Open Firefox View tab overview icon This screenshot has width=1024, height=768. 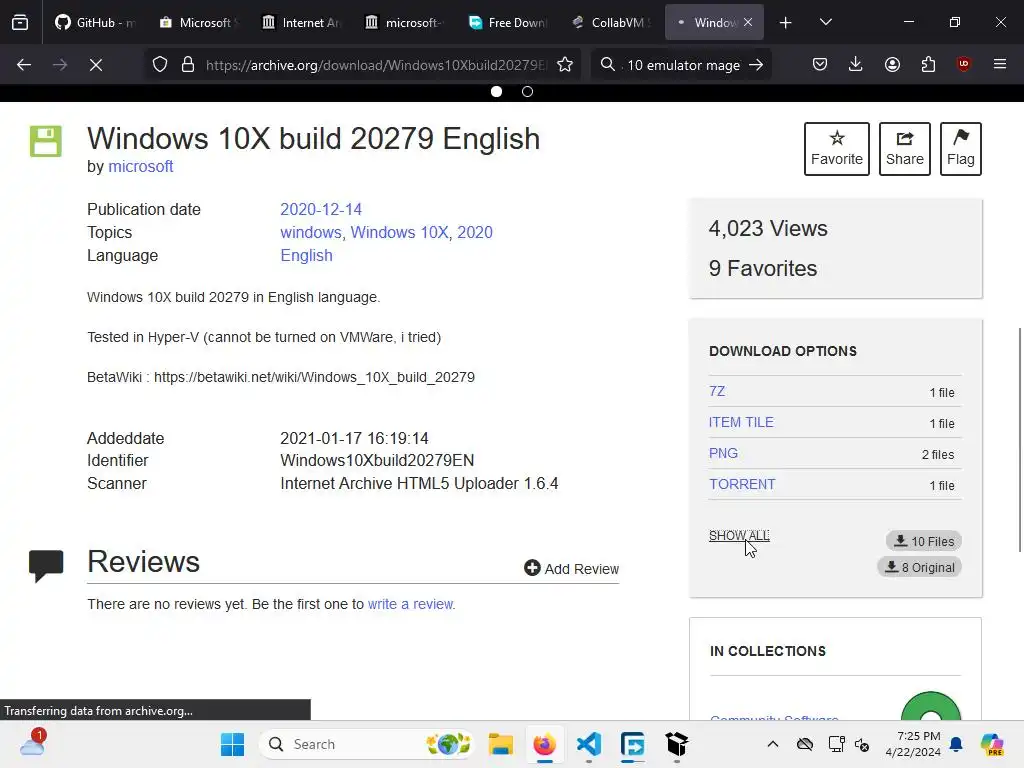point(20,23)
